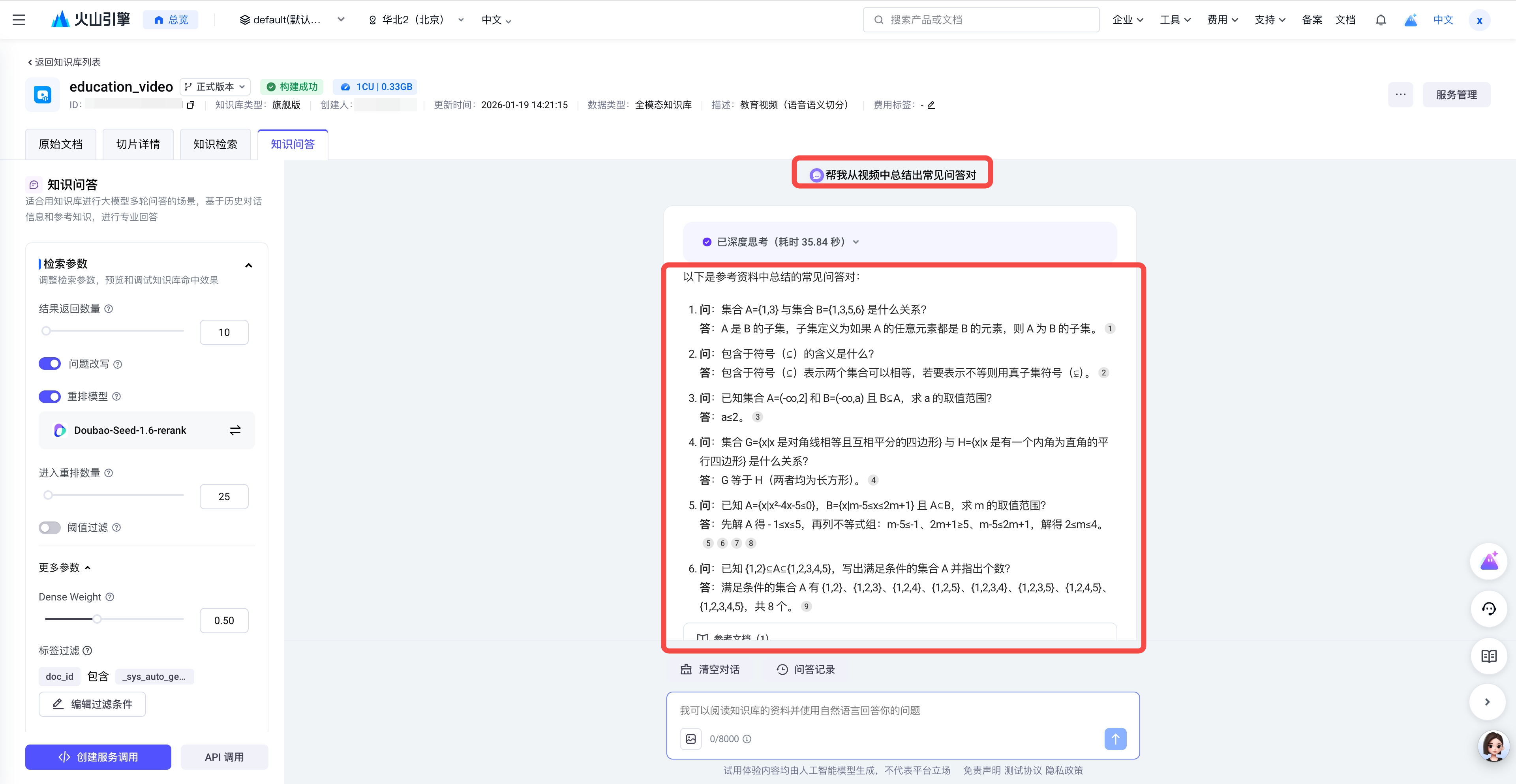Click the hamburger menu icon
This screenshot has height=784, width=1516.
click(19, 19)
